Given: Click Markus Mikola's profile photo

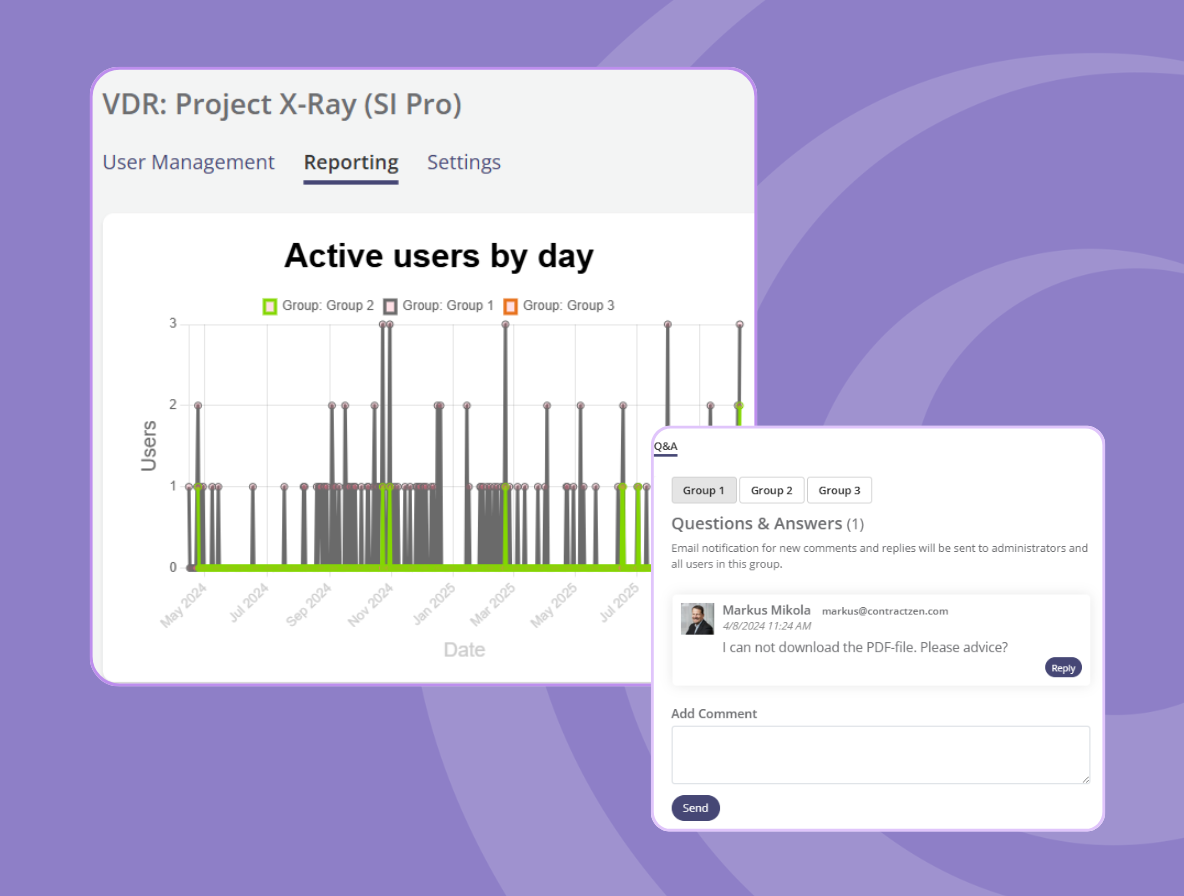Looking at the screenshot, I should coord(698,619).
